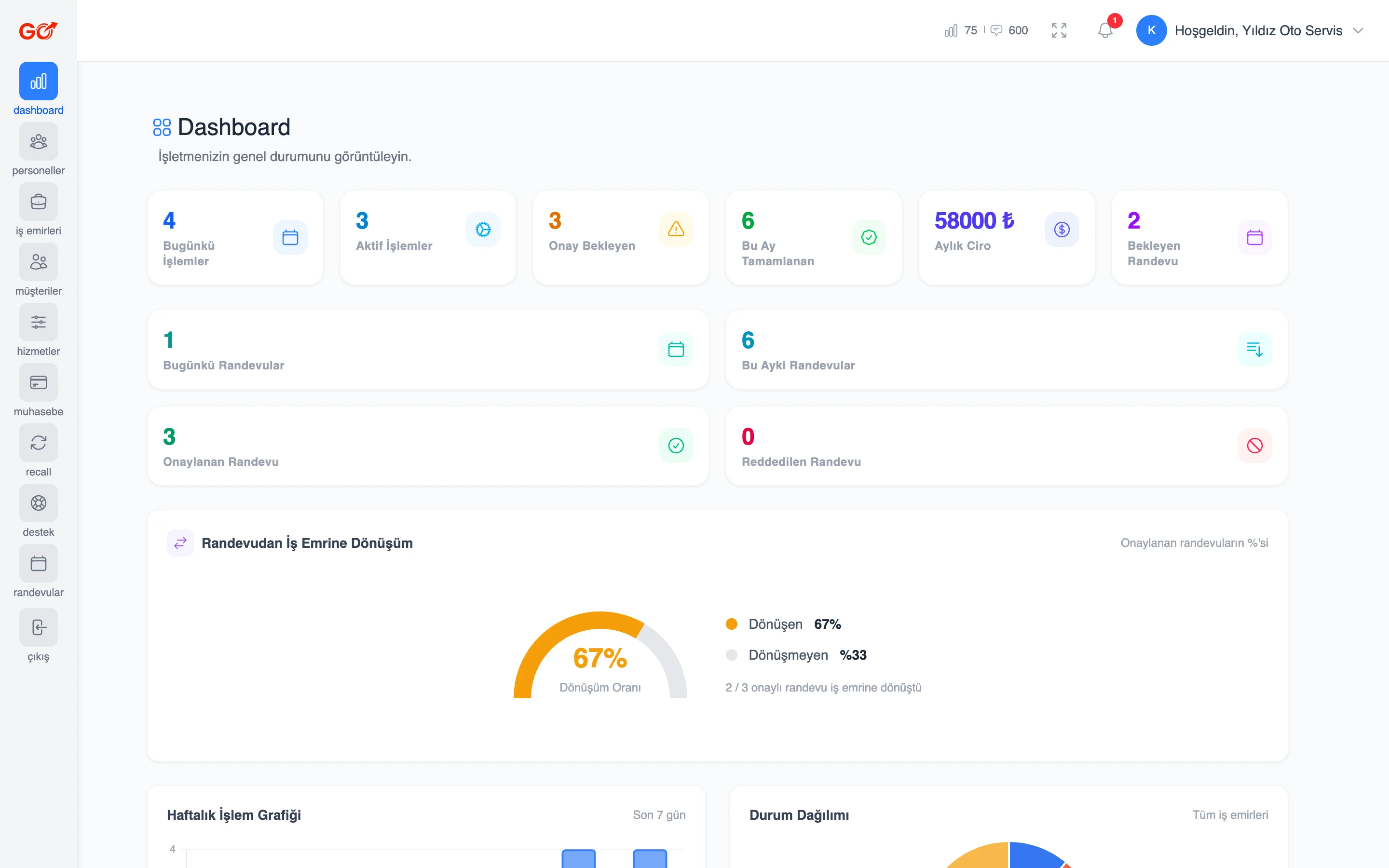The image size is (1389, 868).
Task: Click the bar chart credits icon in header
Action: click(951, 30)
